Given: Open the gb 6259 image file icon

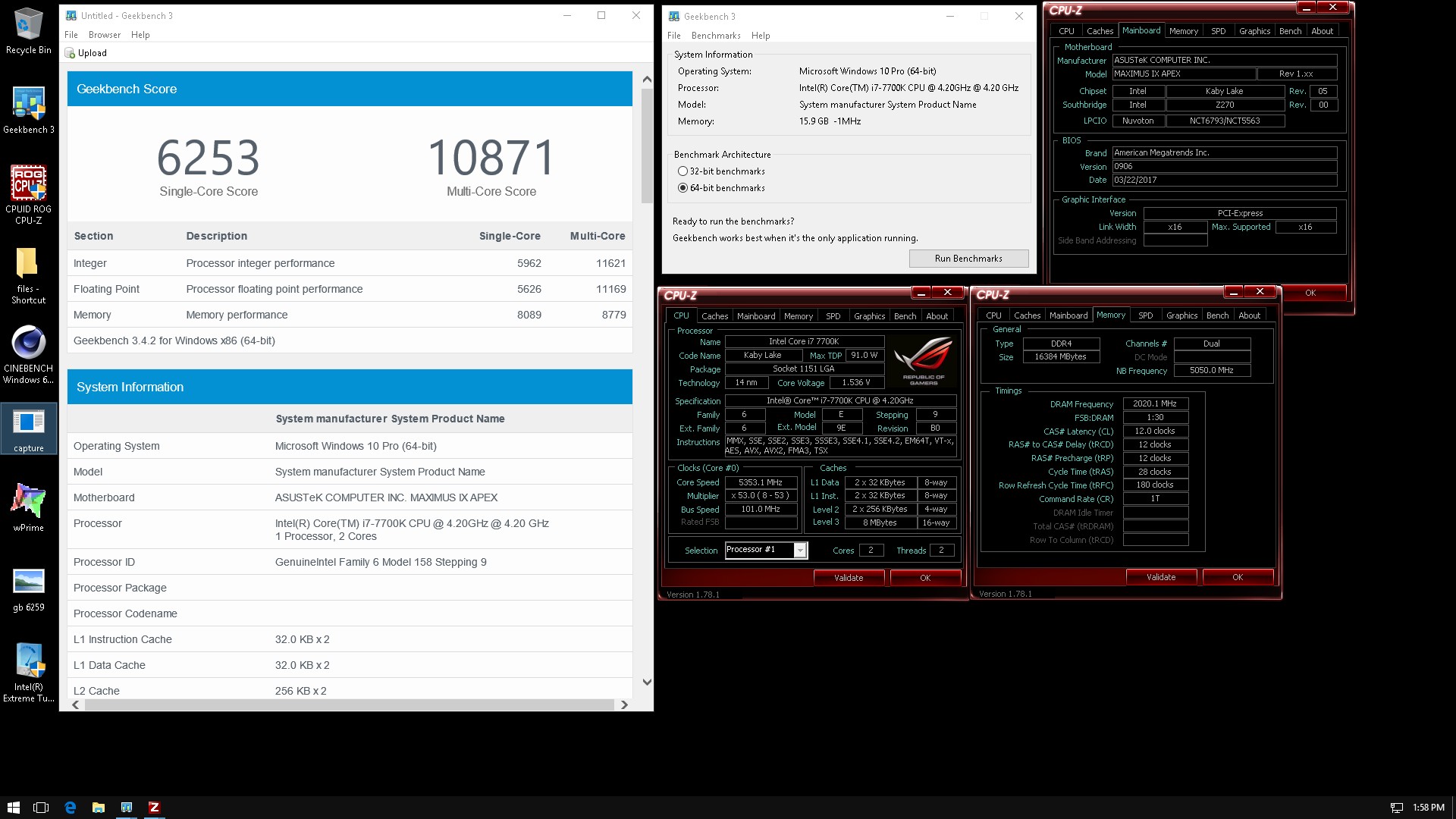Looking at the screenshot, I should click(28, 589).
